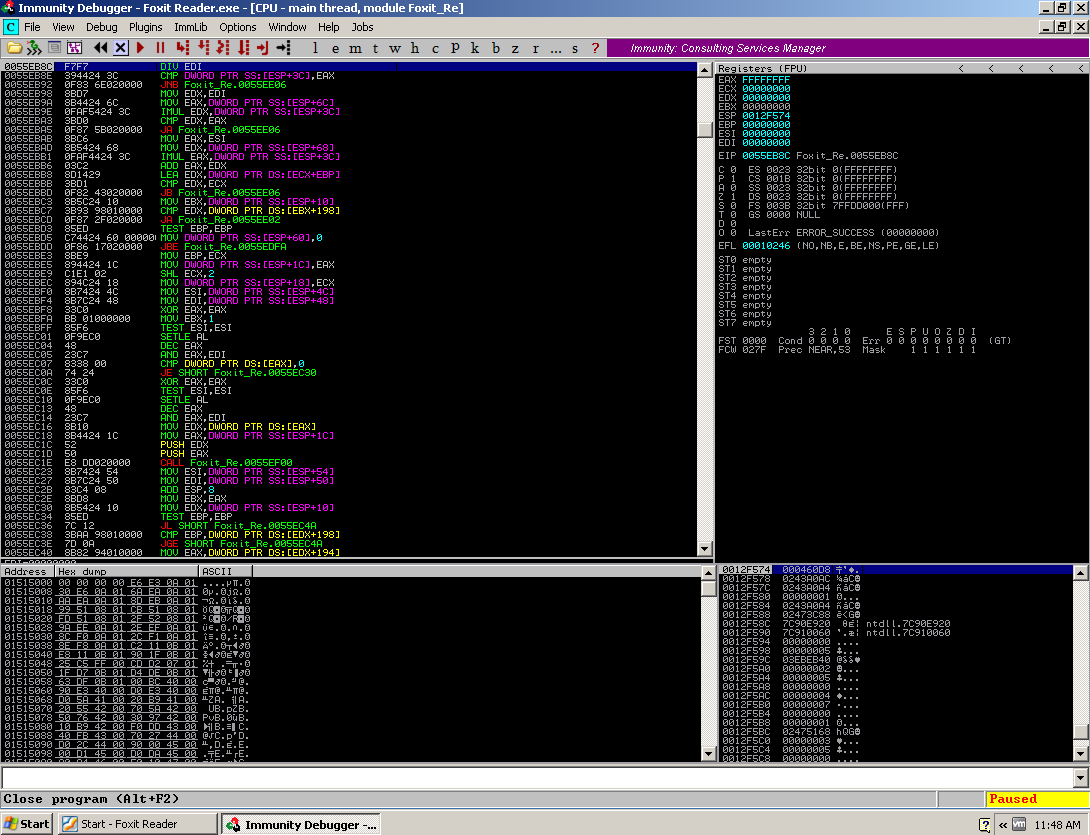
Task: Show Breakpoints with 'b' button
Action: pyautogui.click(x=496, y=48)
